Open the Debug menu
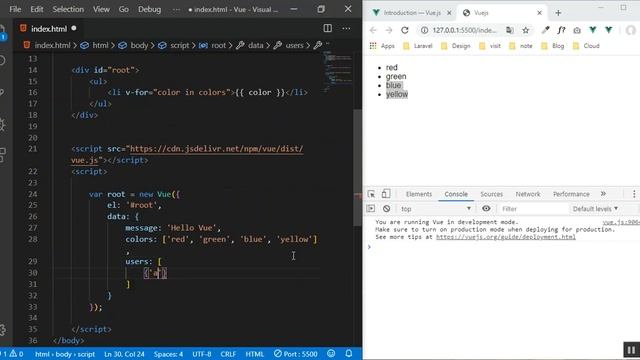This screenshot has width=640, height=360. (149, 9)
